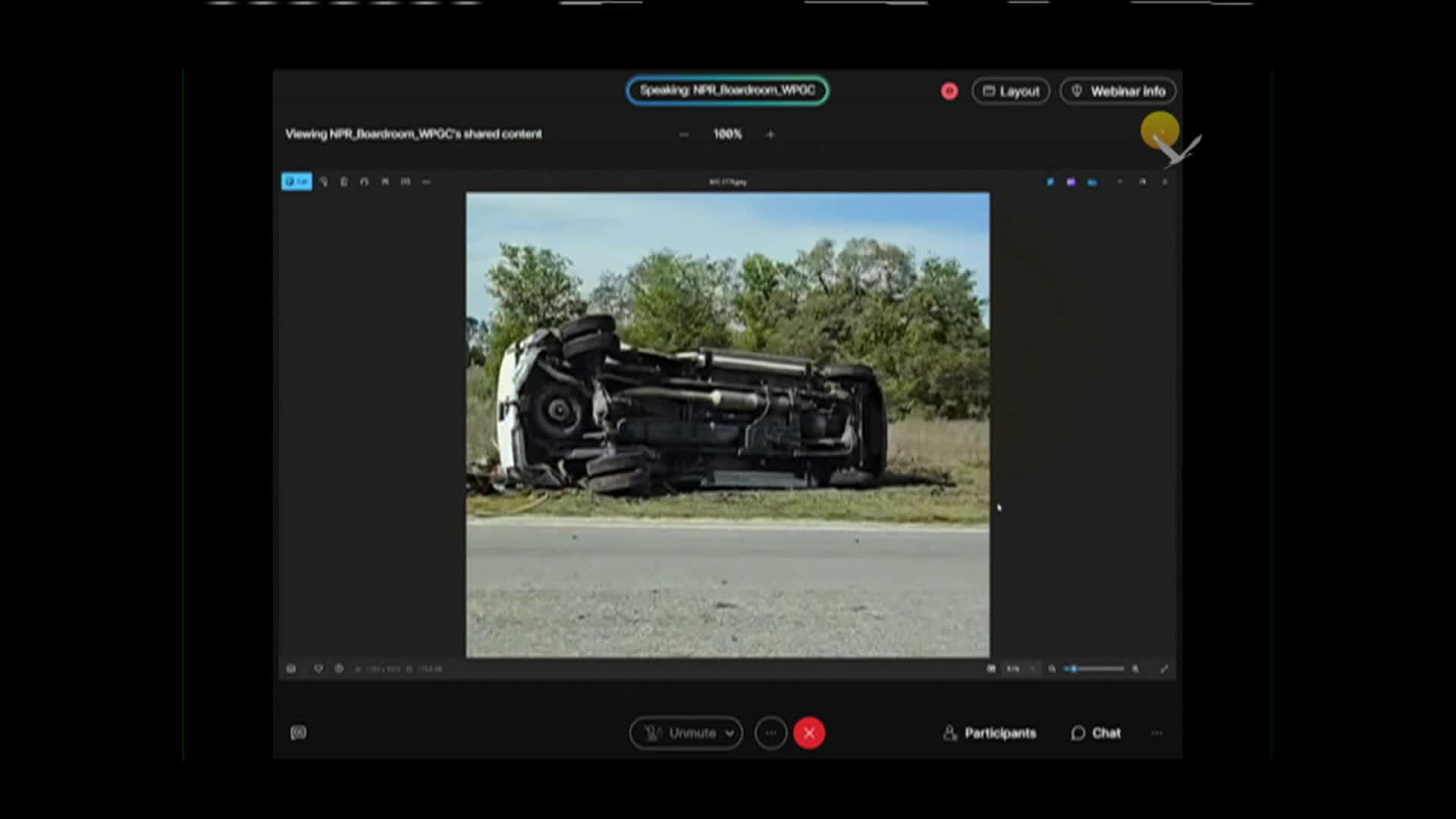
Task: Open the Participants panel
Action: pyautogui.click(x=990, y=733)
